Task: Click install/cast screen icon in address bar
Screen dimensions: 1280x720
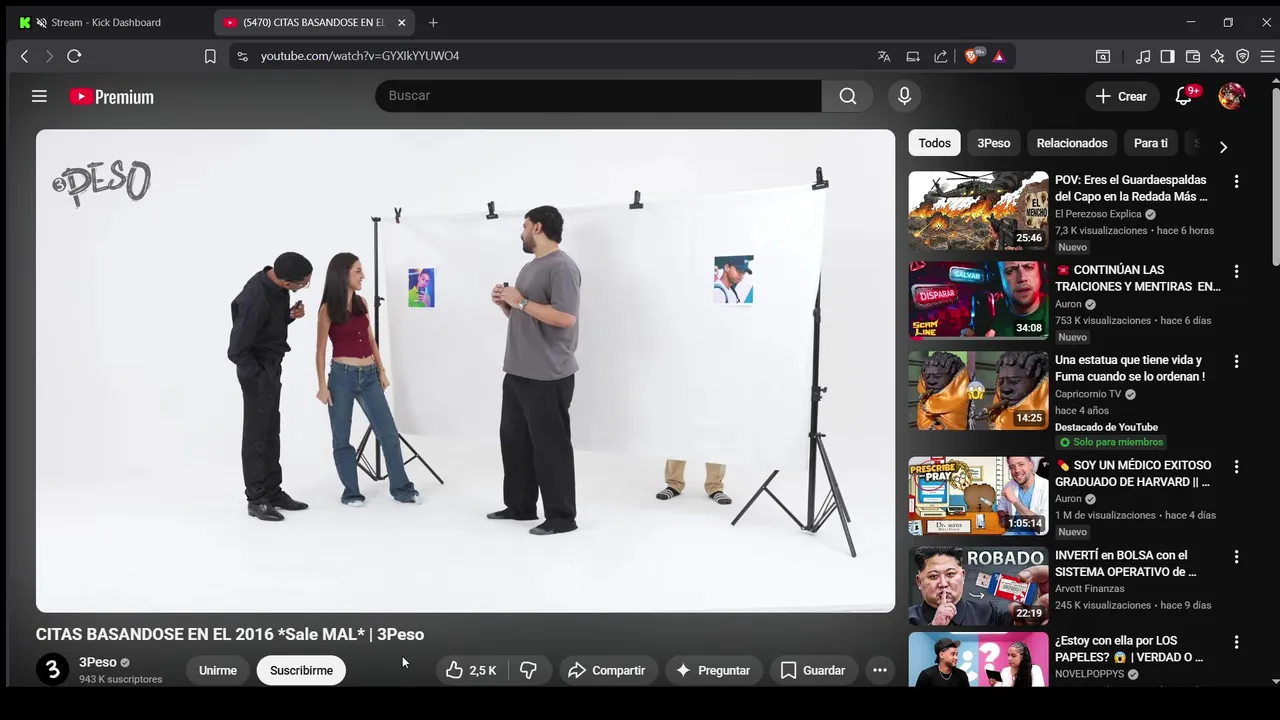Action: click(x=913, y=56)
